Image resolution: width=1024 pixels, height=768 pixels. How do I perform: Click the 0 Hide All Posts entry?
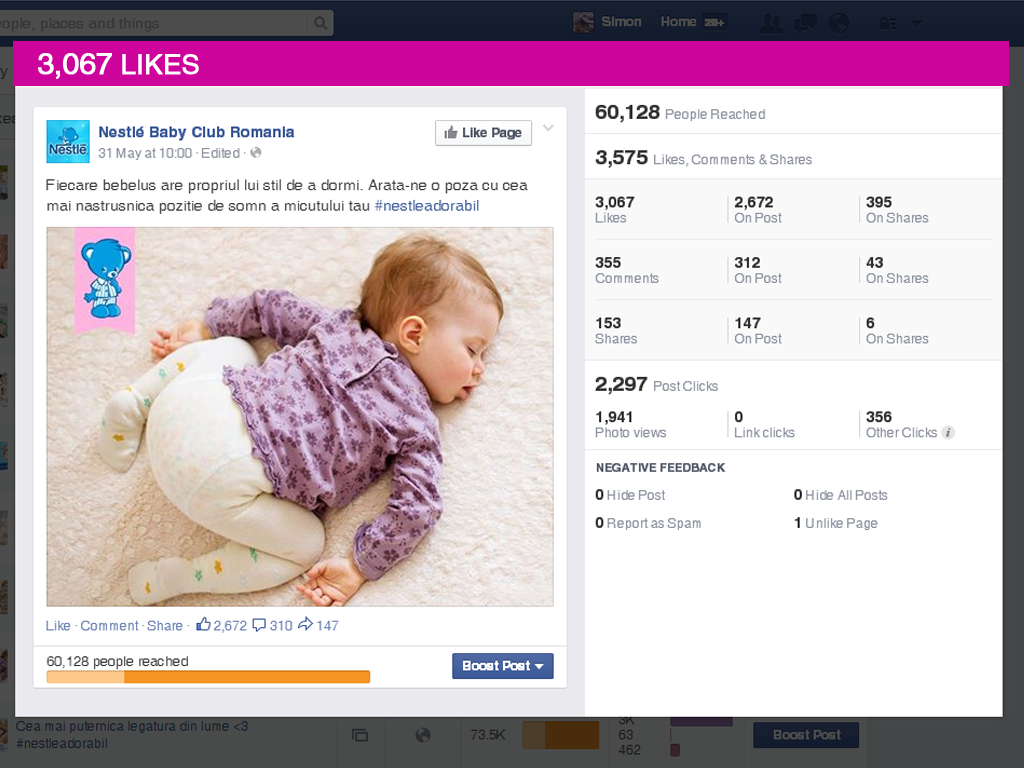(x=840, y=495)
